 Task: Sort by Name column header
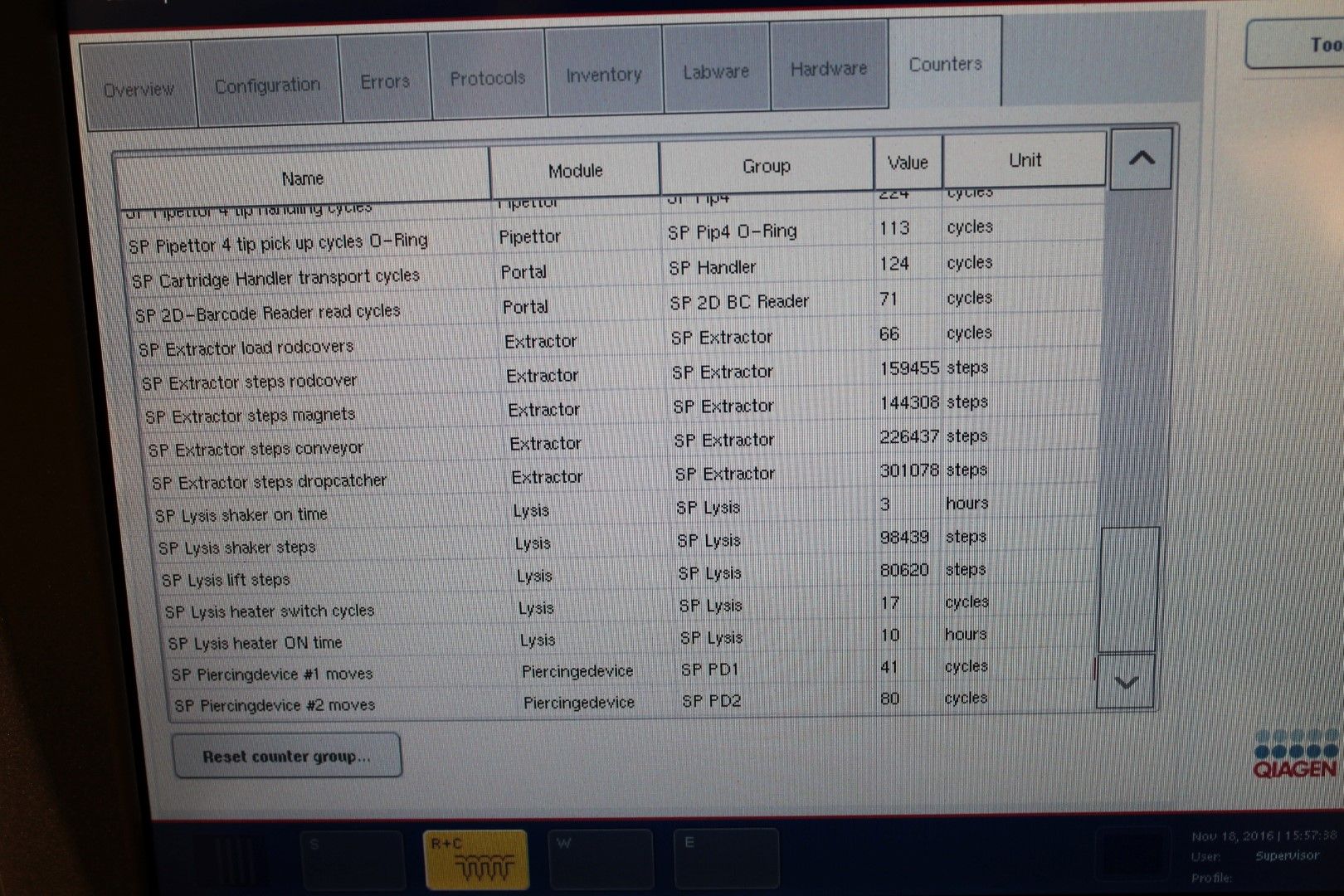[303, 178]
